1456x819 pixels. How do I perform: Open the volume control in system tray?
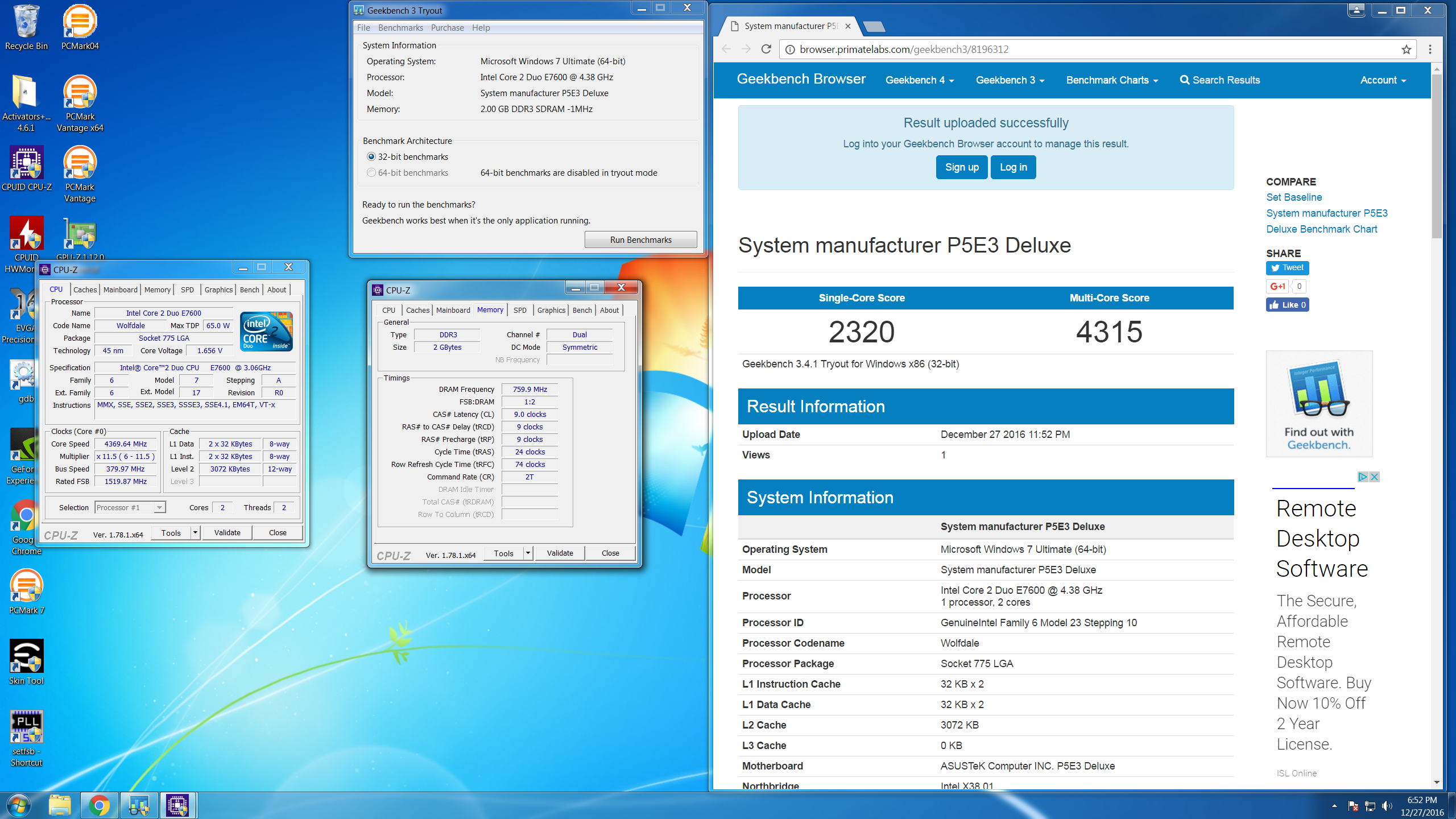1387,806
